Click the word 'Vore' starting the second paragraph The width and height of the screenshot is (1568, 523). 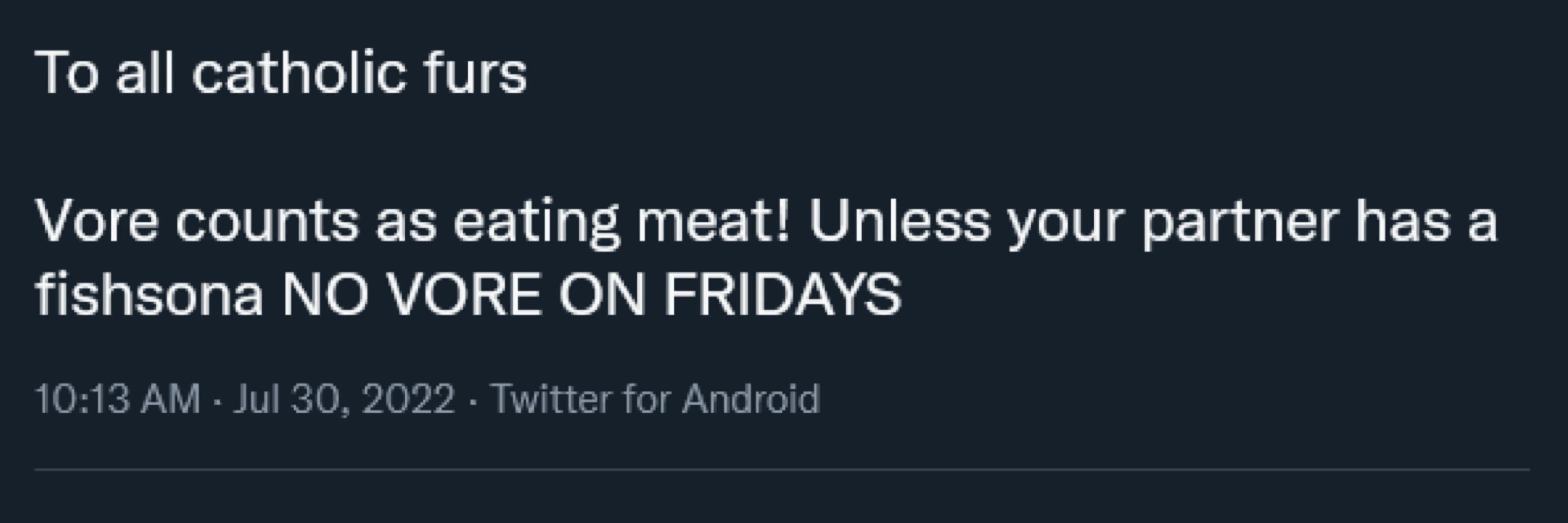(97, 222)
